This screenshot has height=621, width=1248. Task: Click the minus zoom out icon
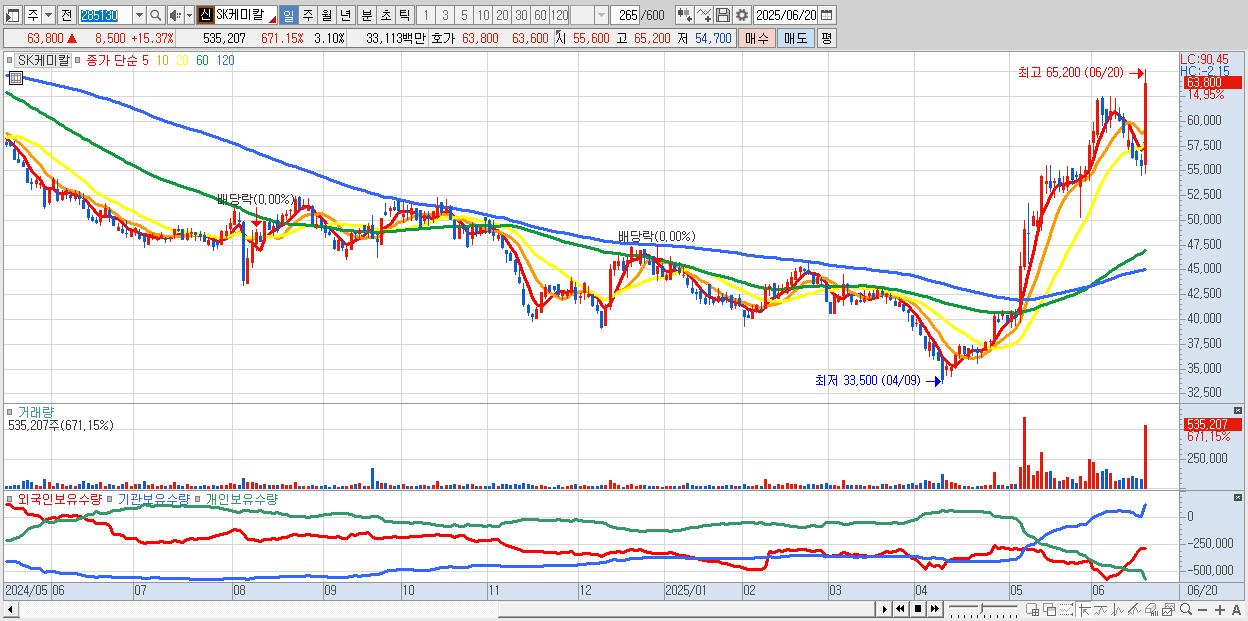[x=1202, y=609]
